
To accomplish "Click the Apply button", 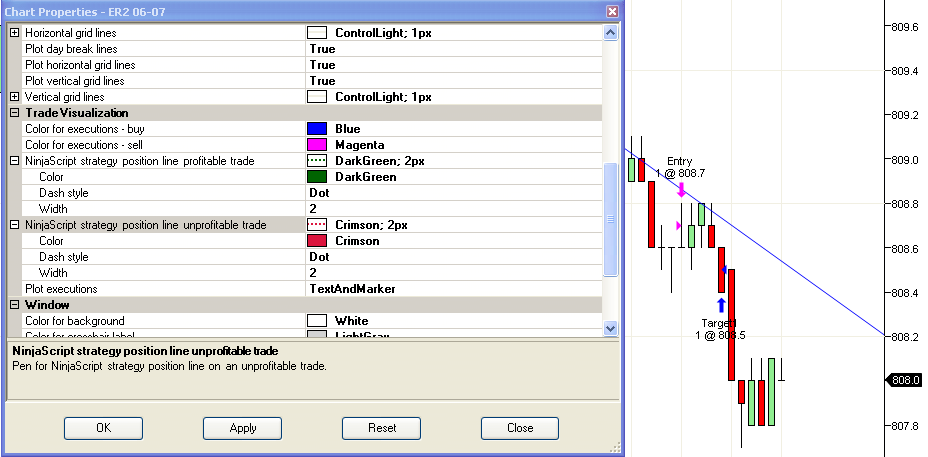I will pyautogui.click(x=243, y=428).
